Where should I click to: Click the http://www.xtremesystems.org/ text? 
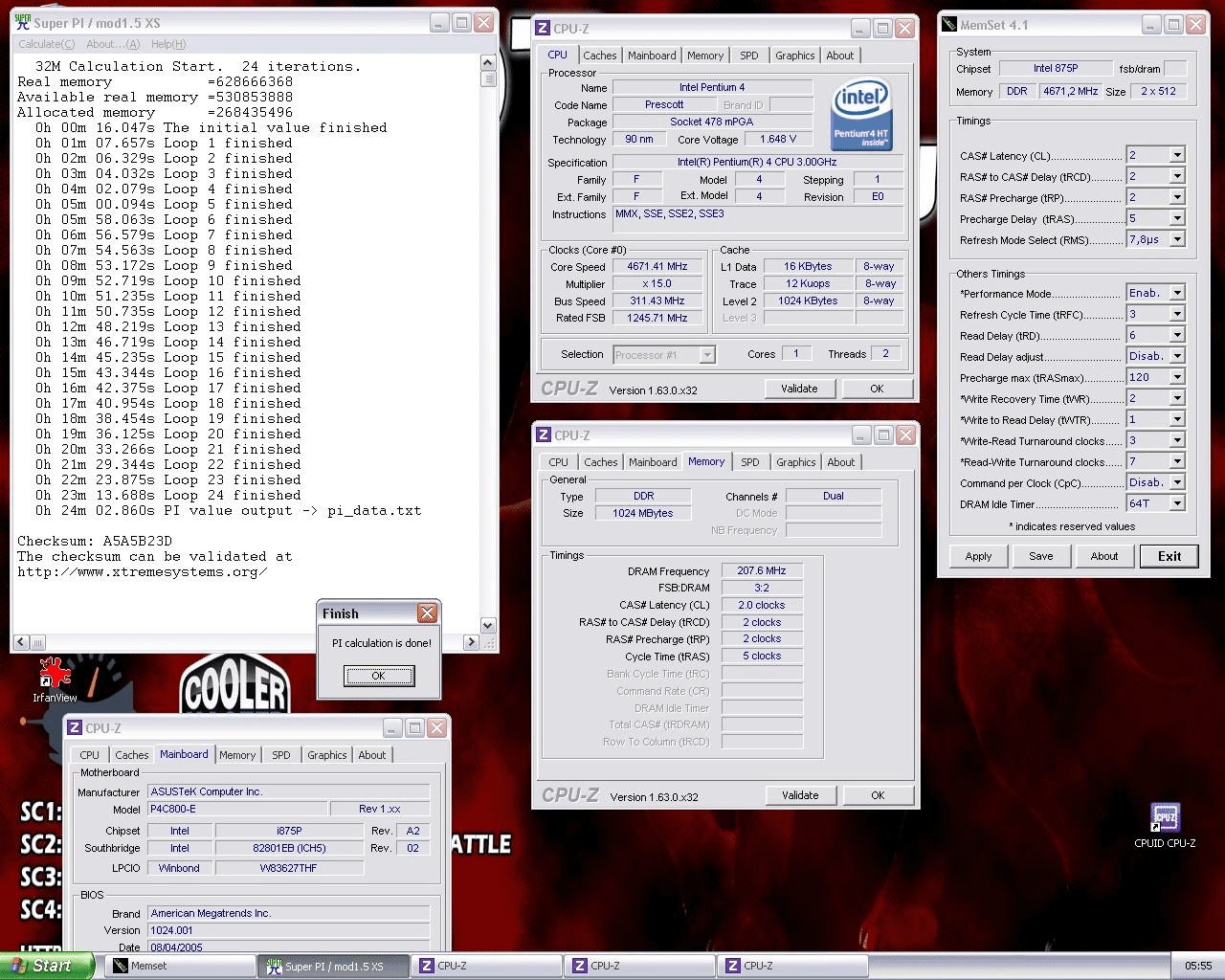point(142,571)
